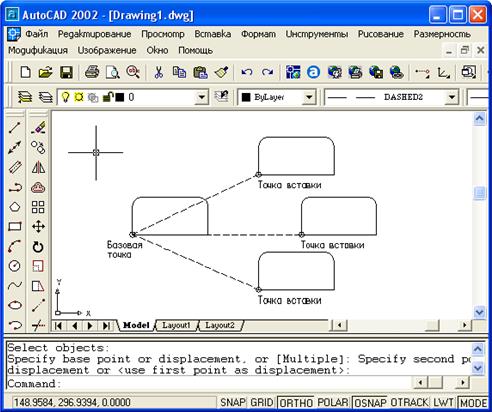Select the Scale tool
The image size is (492, 412).
[38, 266]
